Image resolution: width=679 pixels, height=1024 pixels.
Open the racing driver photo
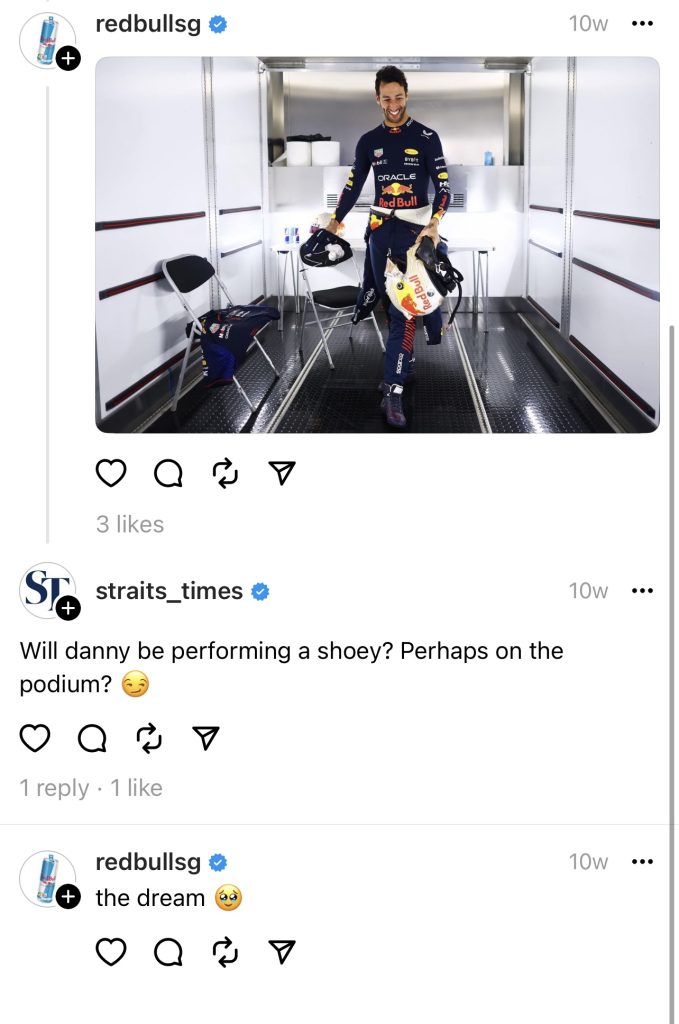(377, 245)
